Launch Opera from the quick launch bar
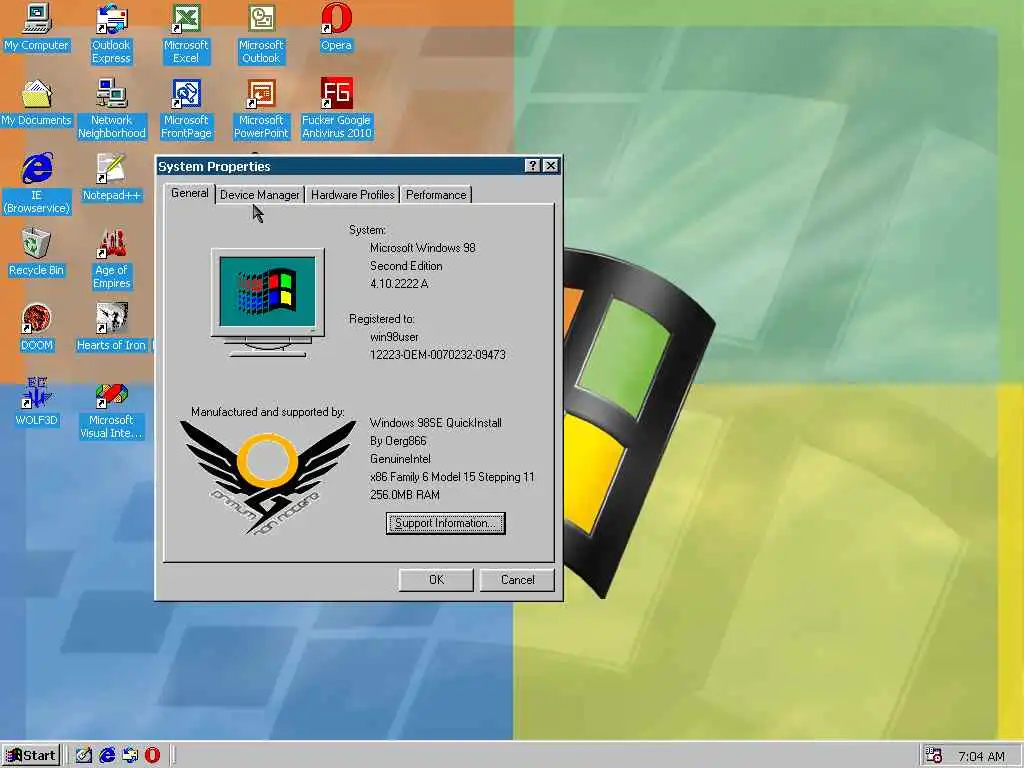The width and height of the screenshot is (1024, 768). point(152,755)
